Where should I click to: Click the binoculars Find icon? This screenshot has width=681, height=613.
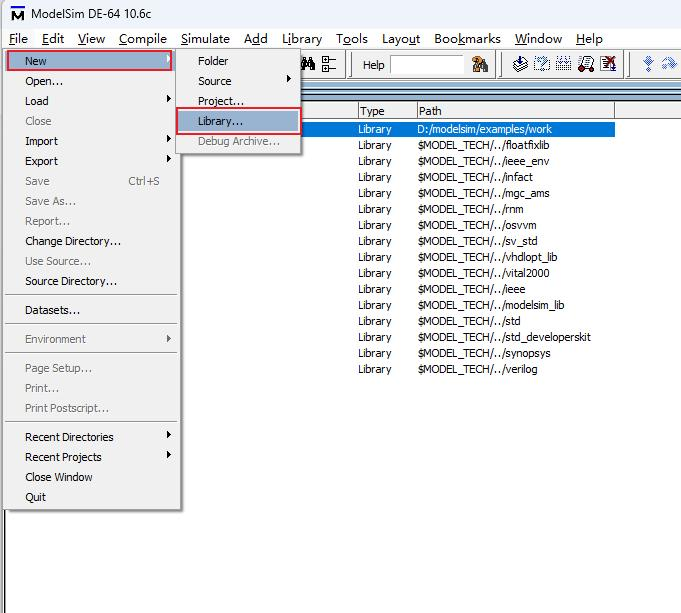click(x=308, y=64)
